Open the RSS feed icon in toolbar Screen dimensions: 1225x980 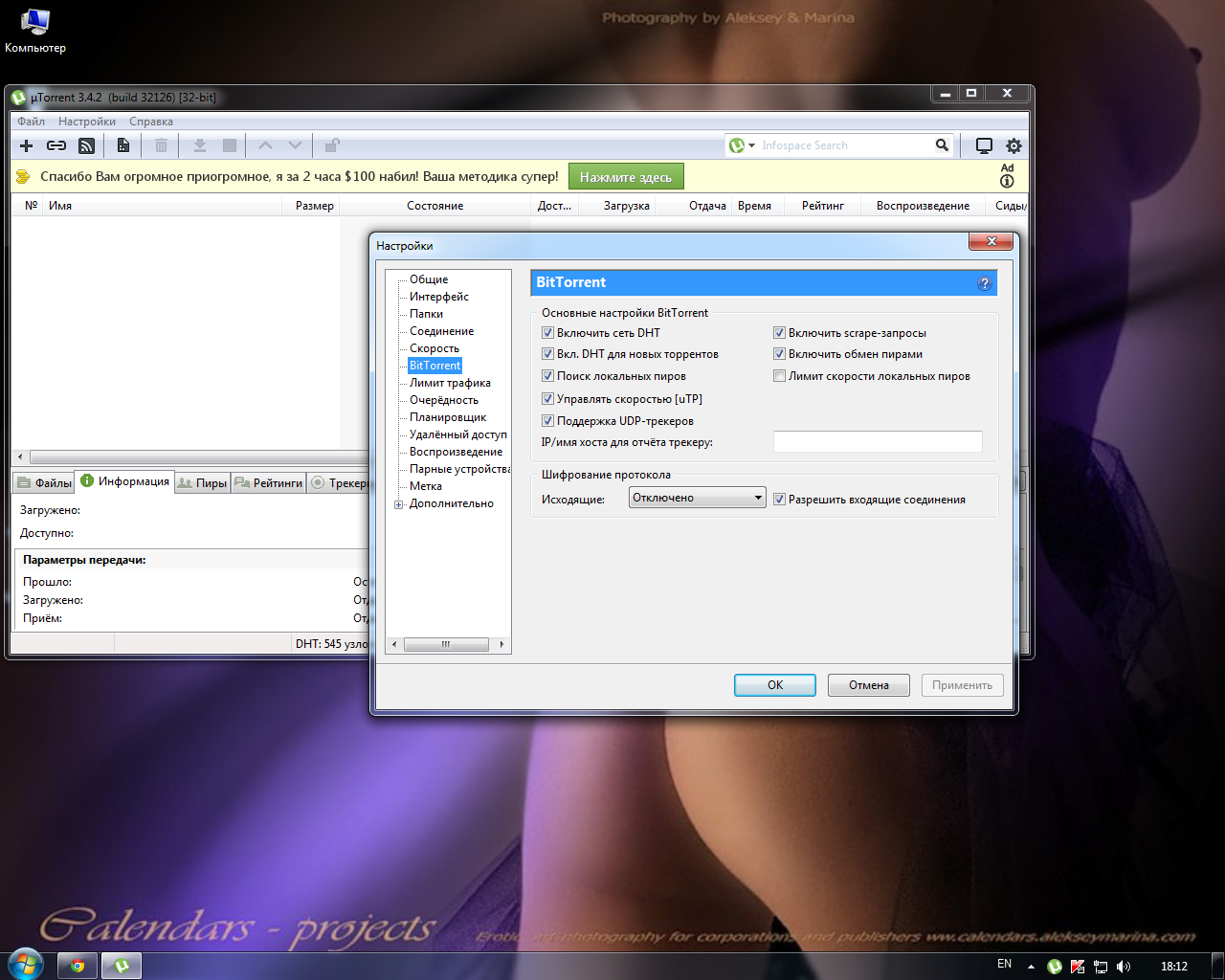[x=86, y=145]
